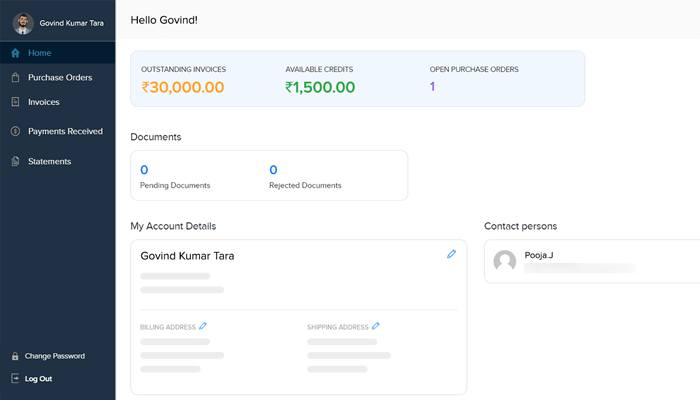700x400 pixels.
Task: Click the Statements file icon
Action: click(x=15, y=161)
